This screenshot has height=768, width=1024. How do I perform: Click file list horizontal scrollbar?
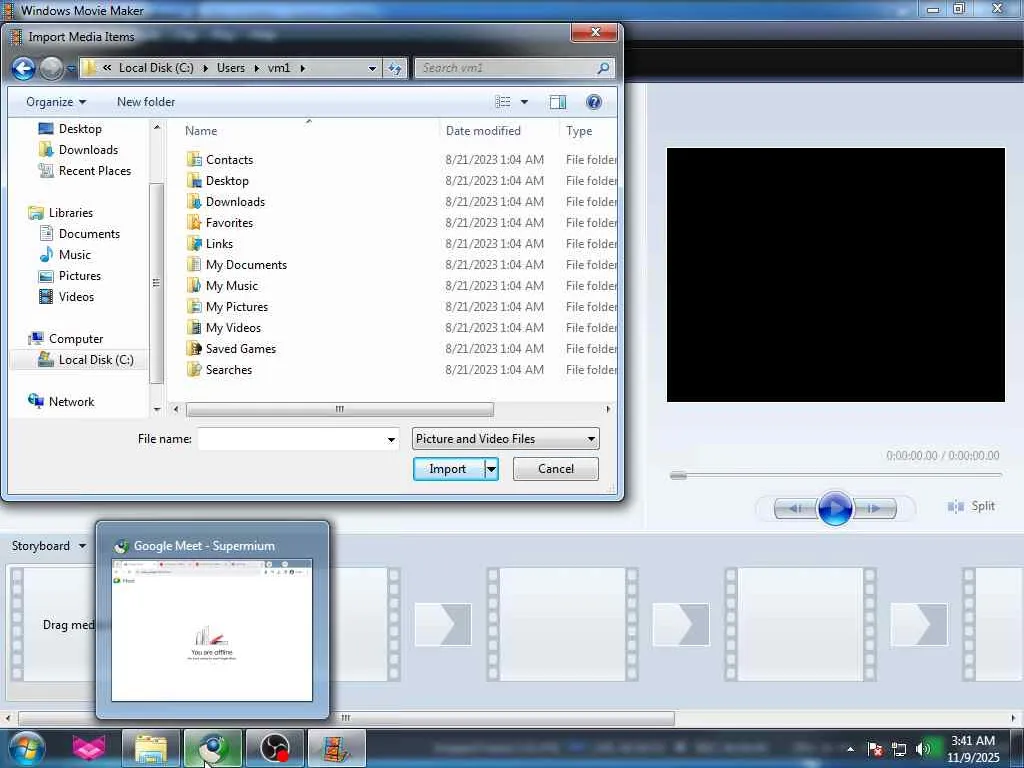pos(340,409)
